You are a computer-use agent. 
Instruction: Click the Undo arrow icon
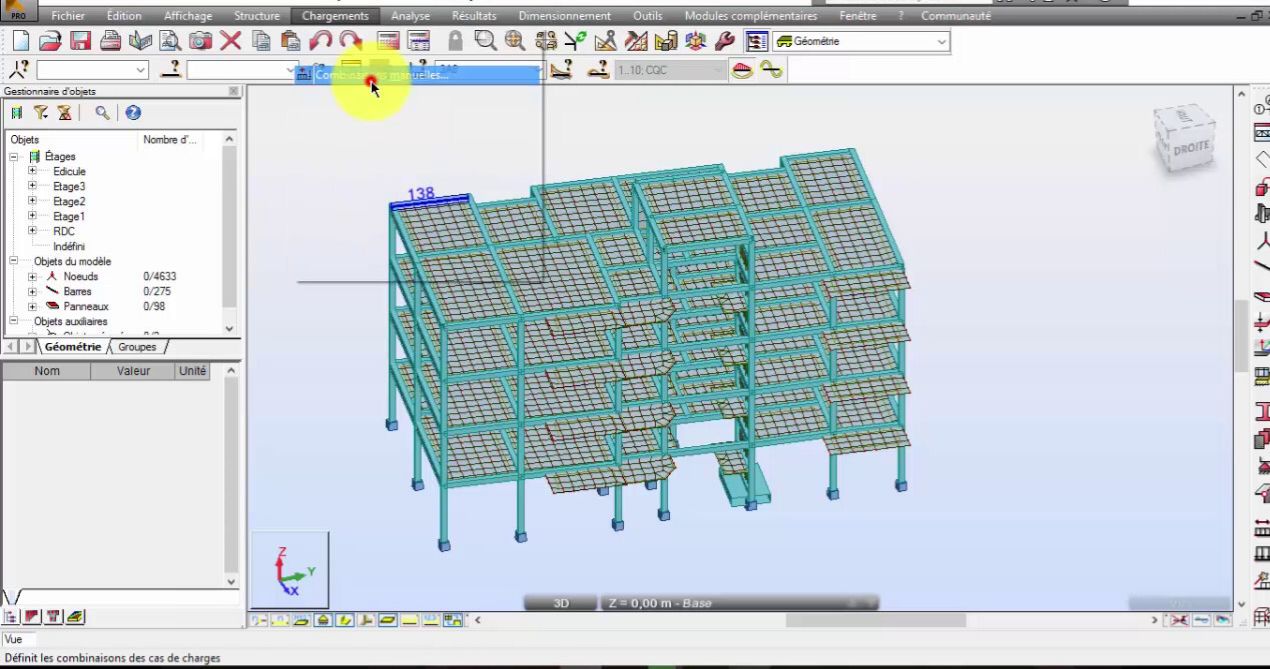[x=320, y=41]
